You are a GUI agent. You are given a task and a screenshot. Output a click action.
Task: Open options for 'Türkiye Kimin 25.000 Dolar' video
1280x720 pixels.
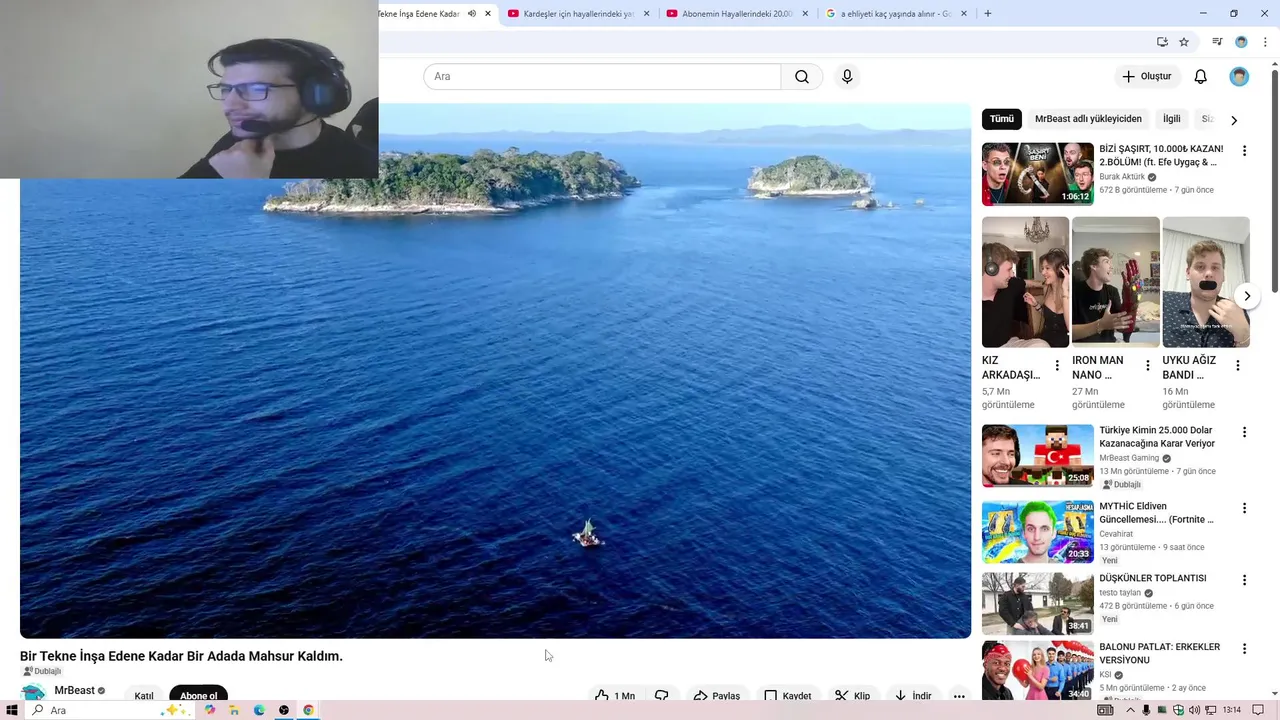(1245, 433)
